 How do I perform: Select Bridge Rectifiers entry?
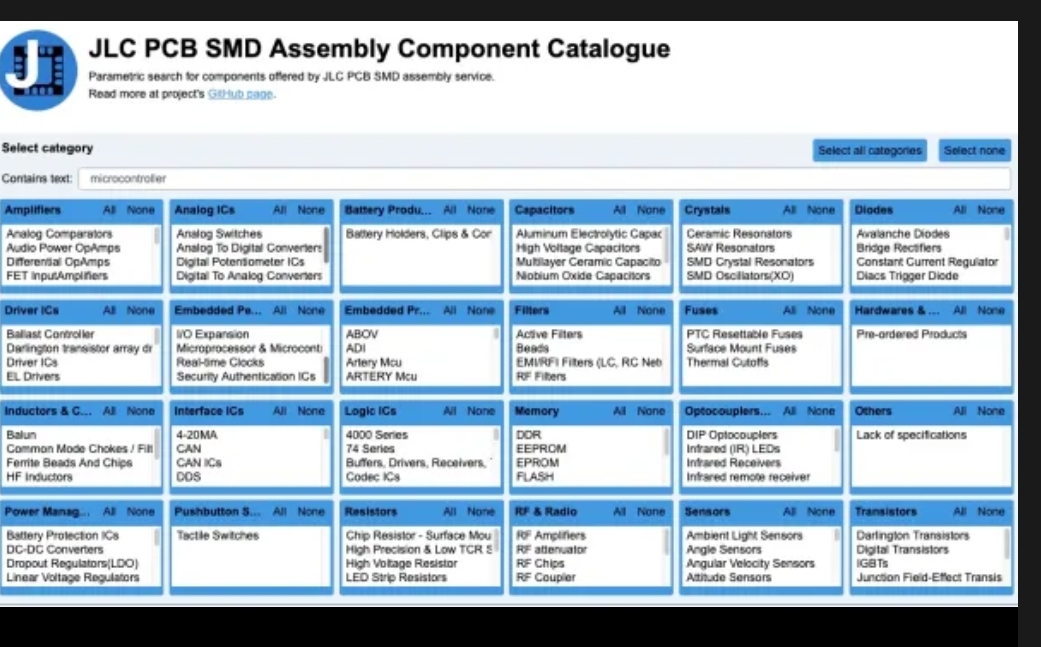click(898, 248)
